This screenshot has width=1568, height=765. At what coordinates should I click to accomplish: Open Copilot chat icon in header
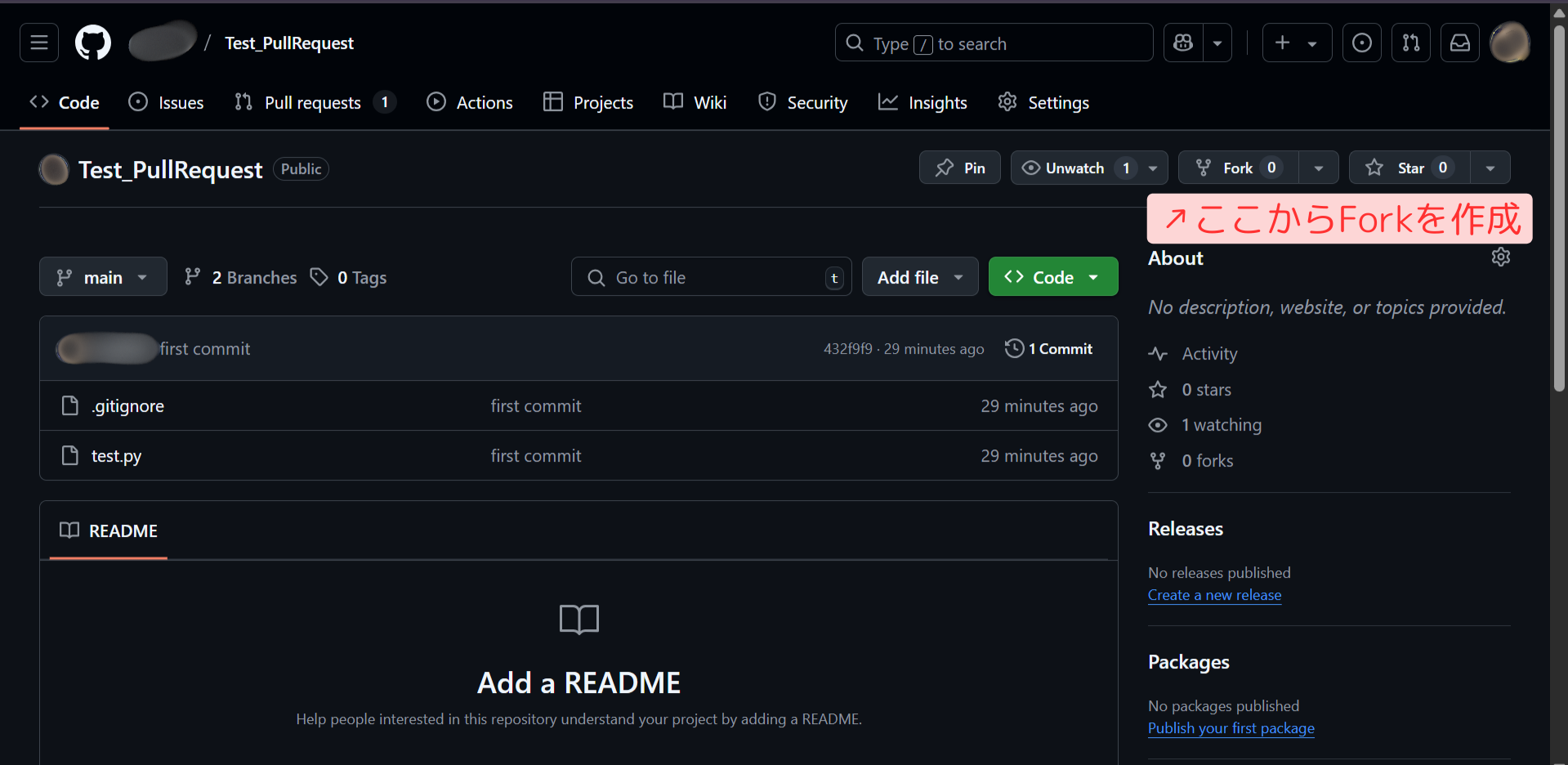[1183, 42]
